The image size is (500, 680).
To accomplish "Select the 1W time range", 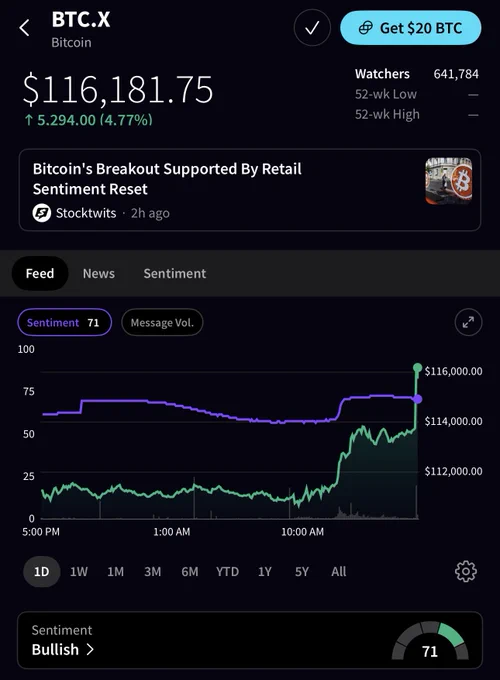I will point(79,572).
